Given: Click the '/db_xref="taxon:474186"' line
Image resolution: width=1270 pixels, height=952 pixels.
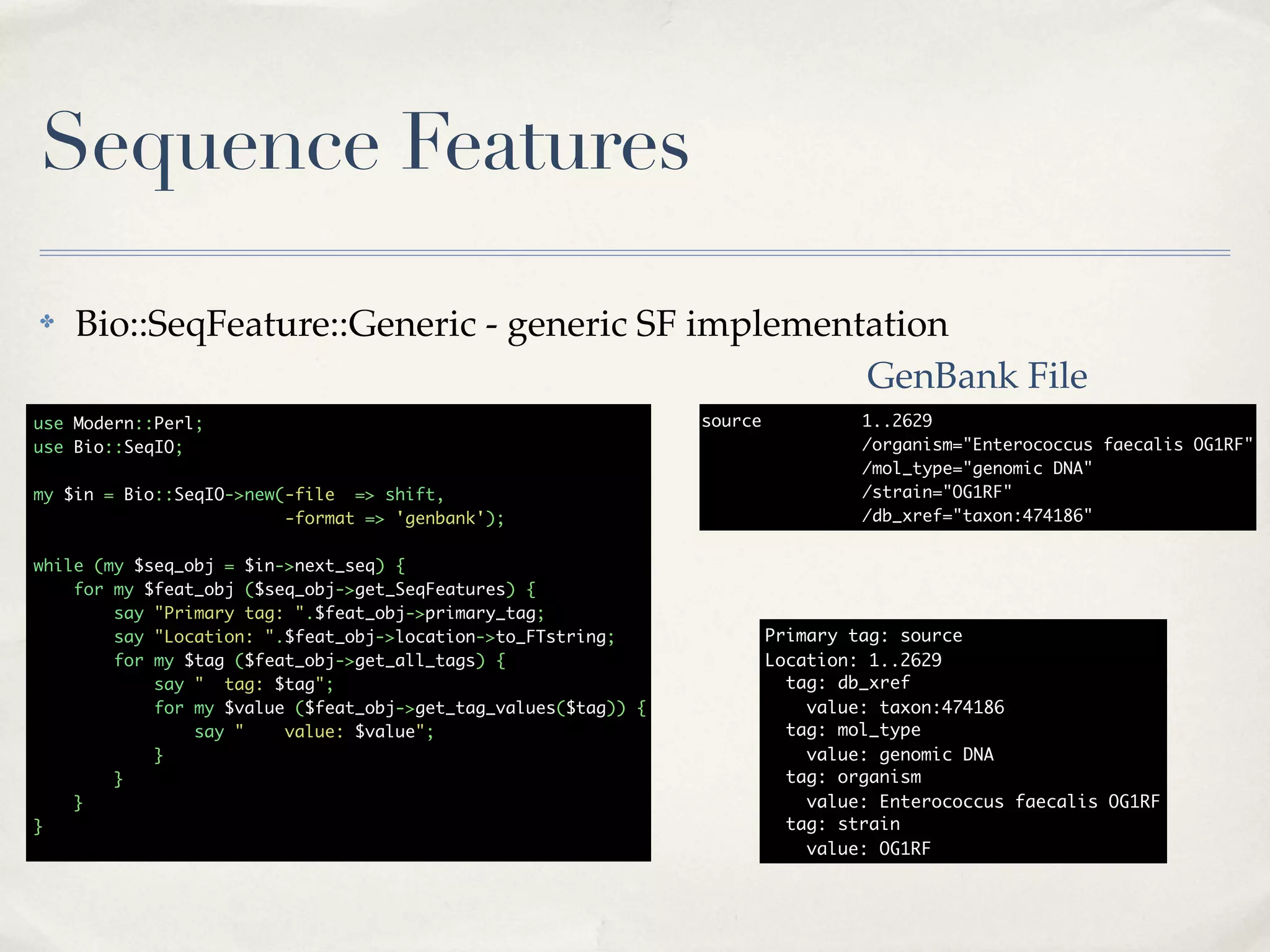Looking at the screenshot, I should point(977,516).
